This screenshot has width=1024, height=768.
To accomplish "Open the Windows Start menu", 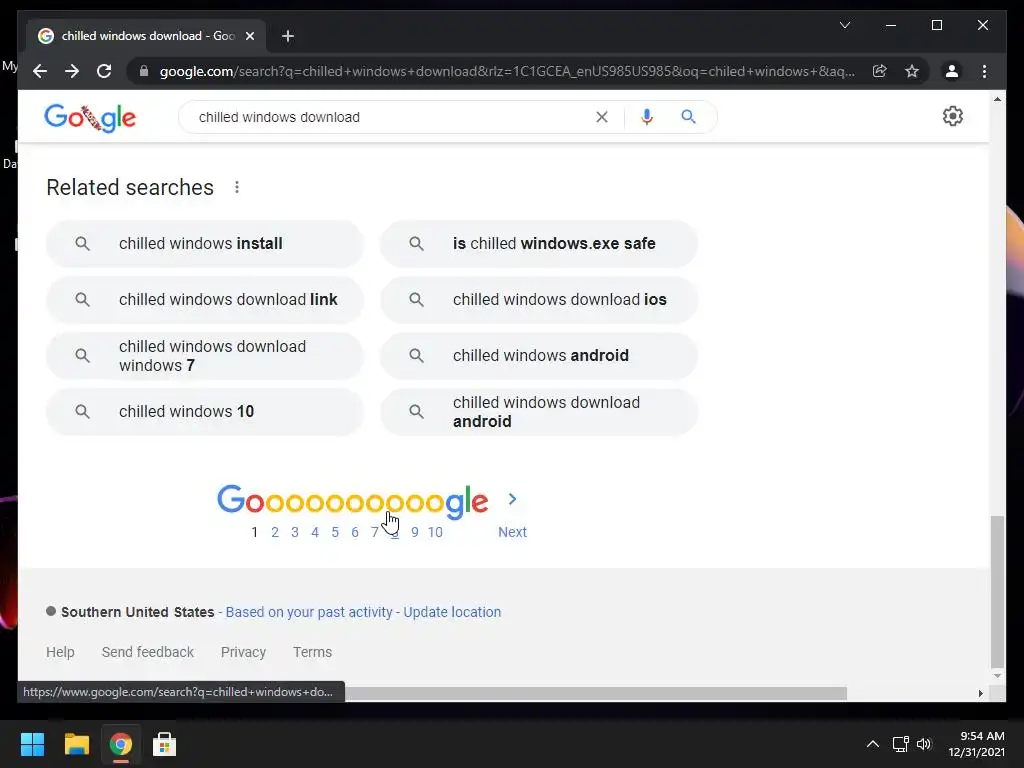I will point(32,744).
